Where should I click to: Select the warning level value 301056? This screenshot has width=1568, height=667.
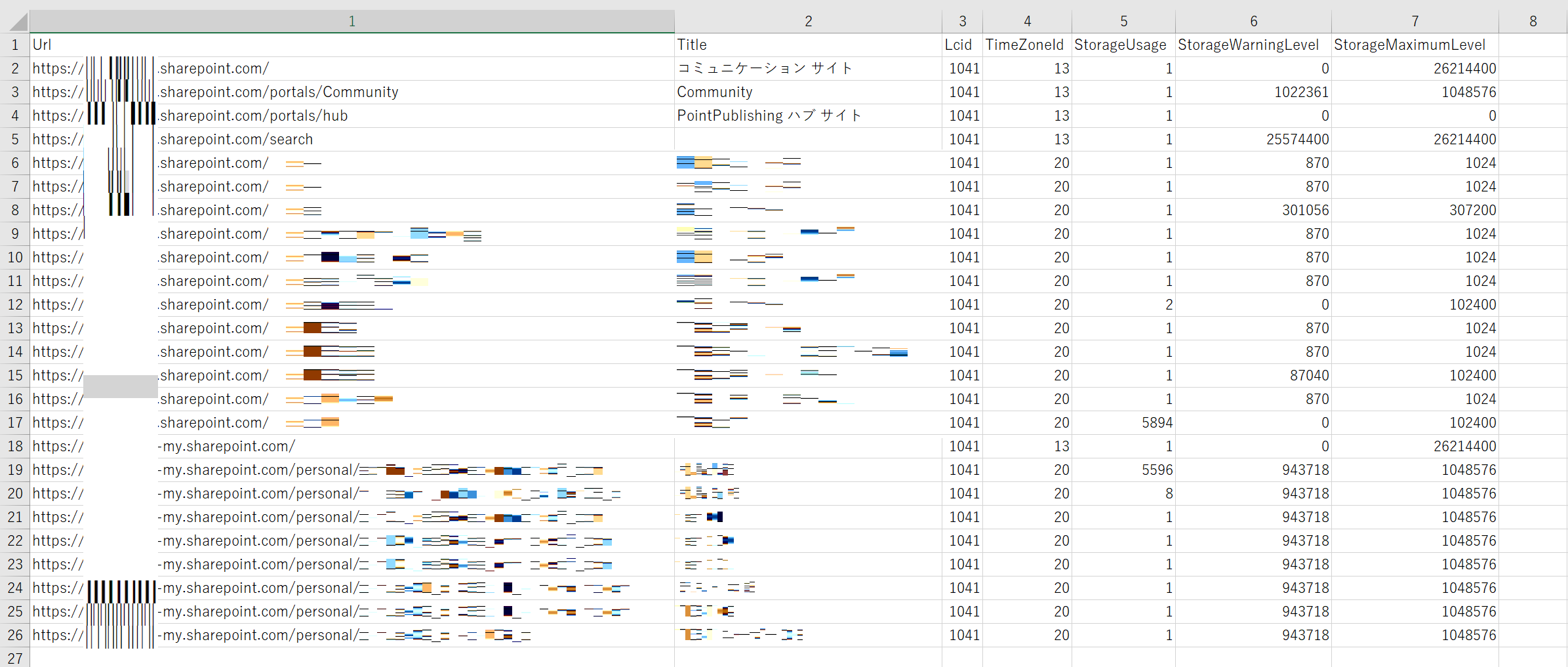[x=1253, y=210]
